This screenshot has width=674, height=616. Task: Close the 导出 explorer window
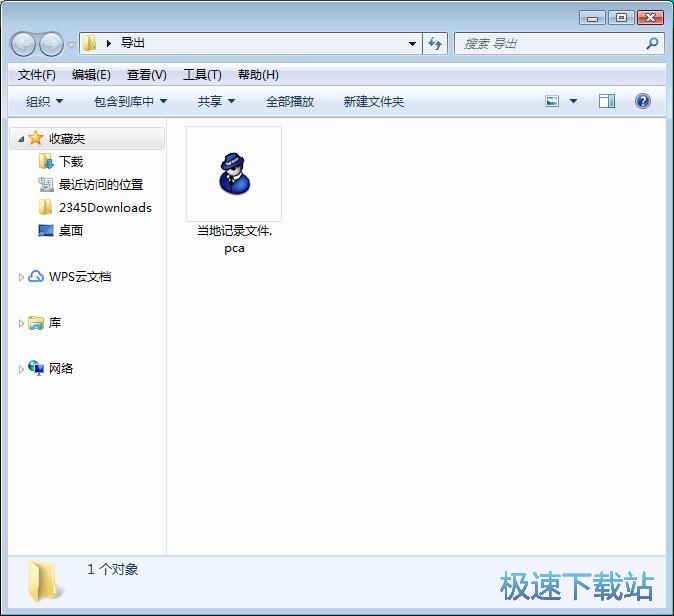click(x=650, y=18)
